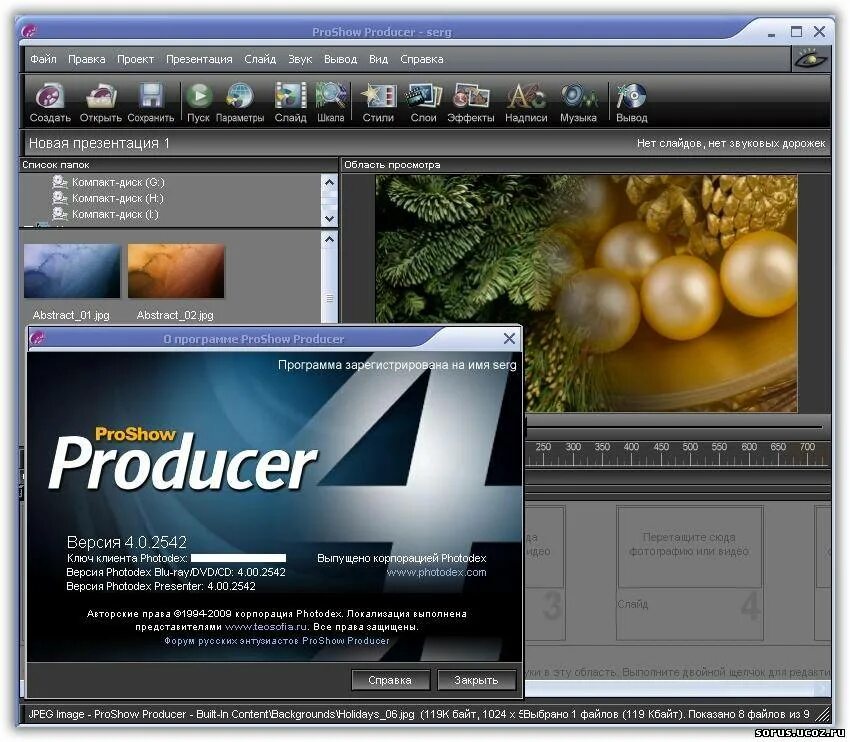Open the Надписи captions icon
This screenshot has height=742, width=850.
click(x=526, y=102)
